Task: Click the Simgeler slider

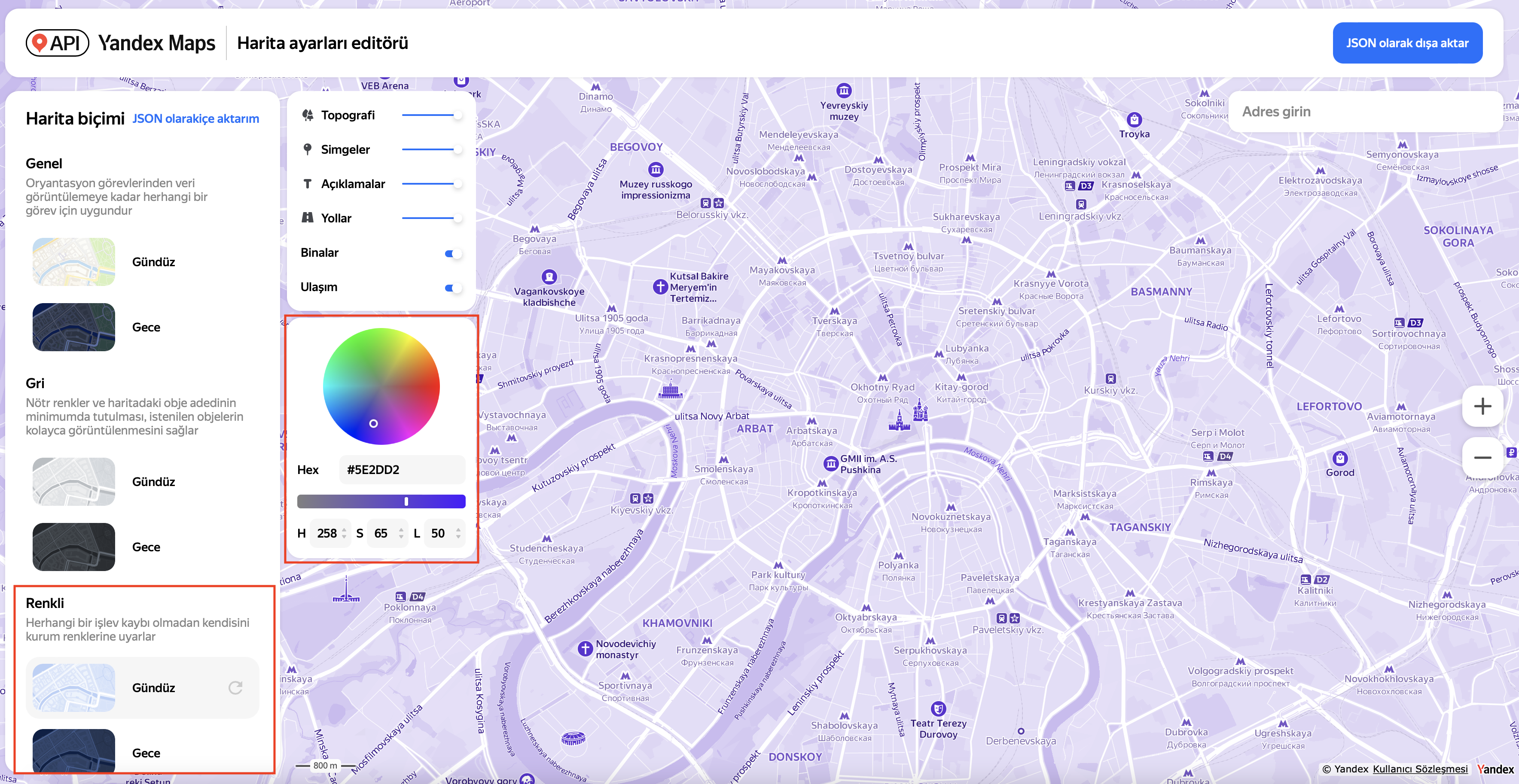Action: (x=432, y=149)
